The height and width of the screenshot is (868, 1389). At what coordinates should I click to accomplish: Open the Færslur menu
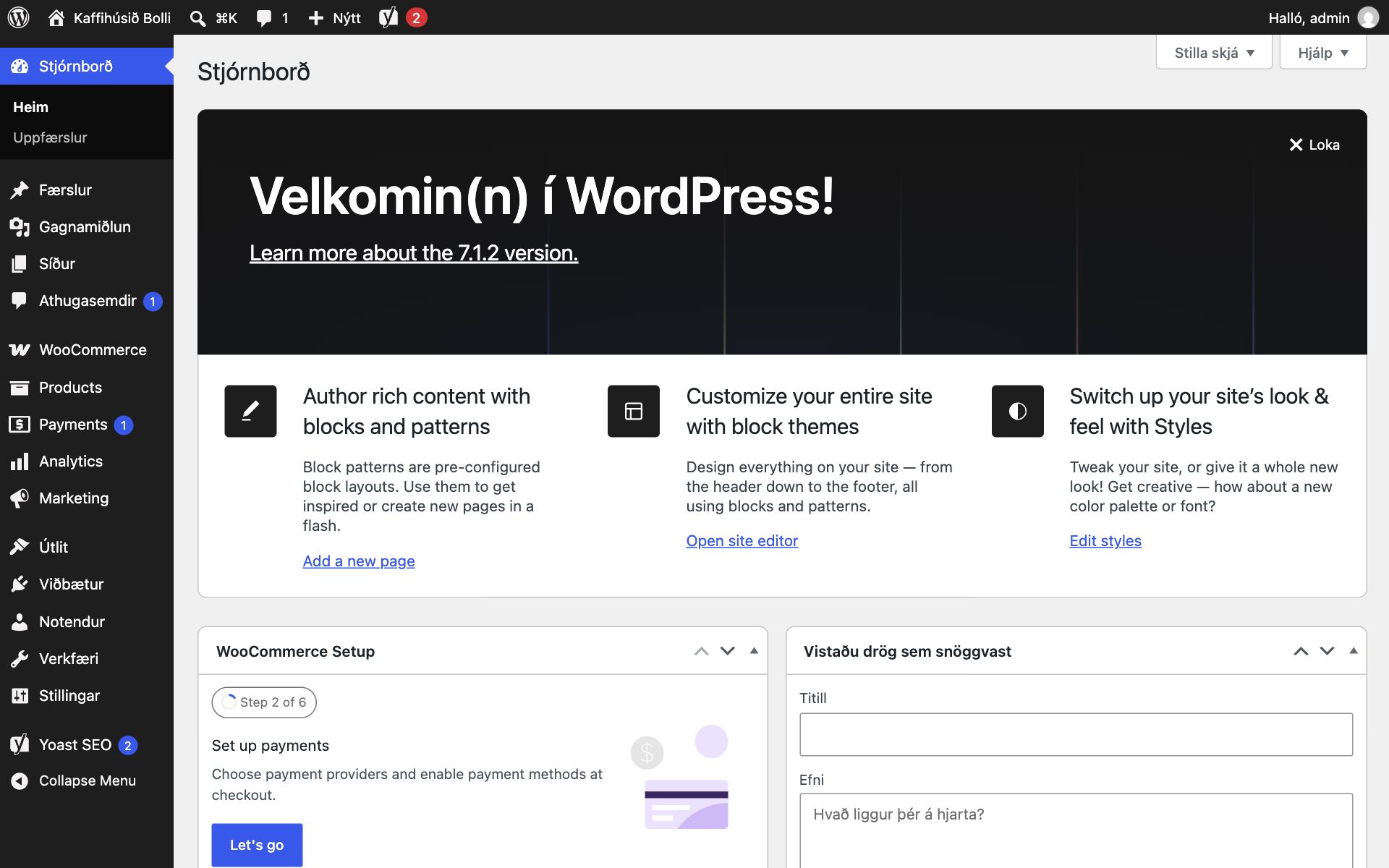point(87,190)
